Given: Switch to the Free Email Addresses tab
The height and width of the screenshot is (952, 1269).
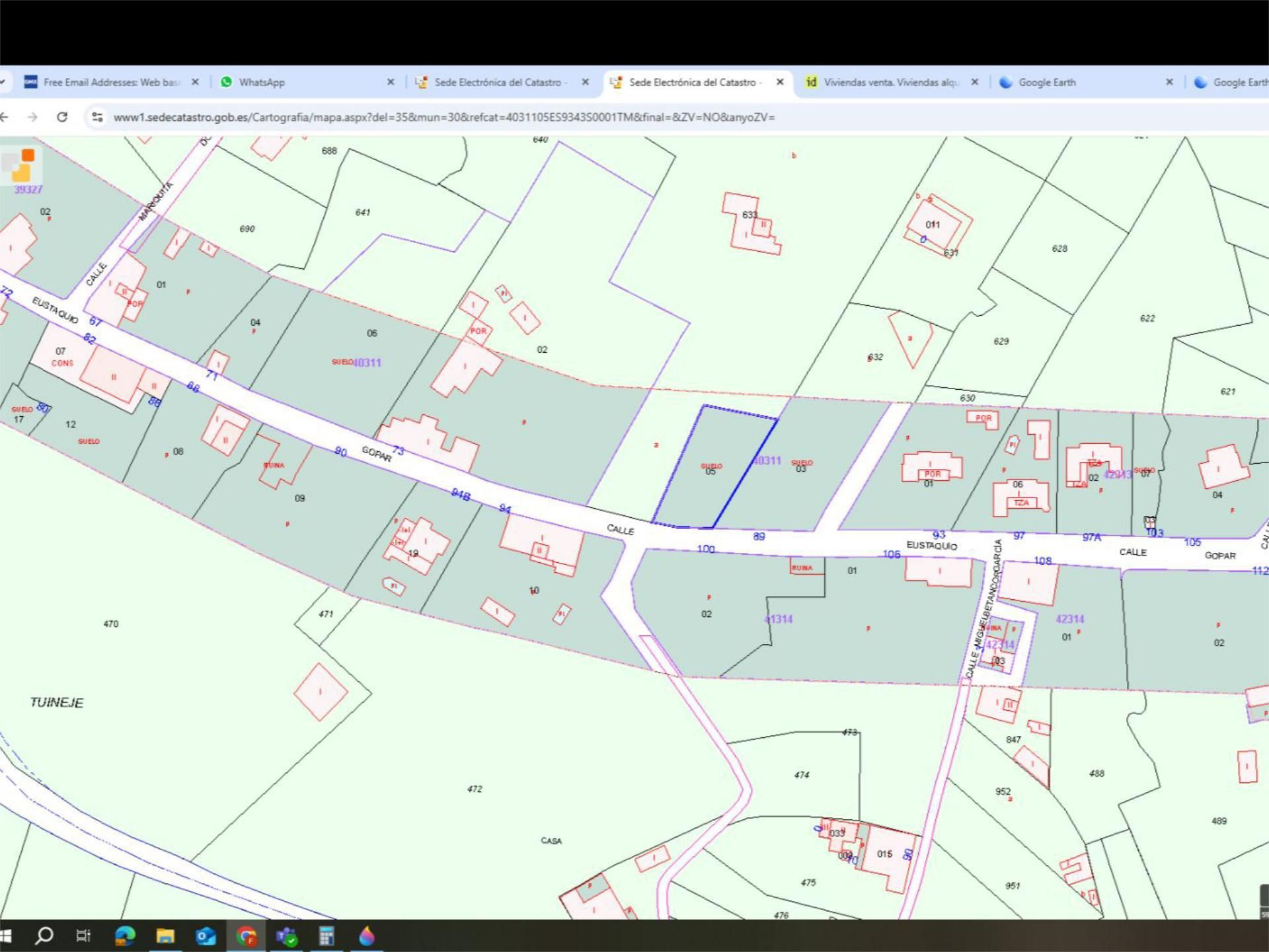Looking at the screenshot, I should (111, 82).
